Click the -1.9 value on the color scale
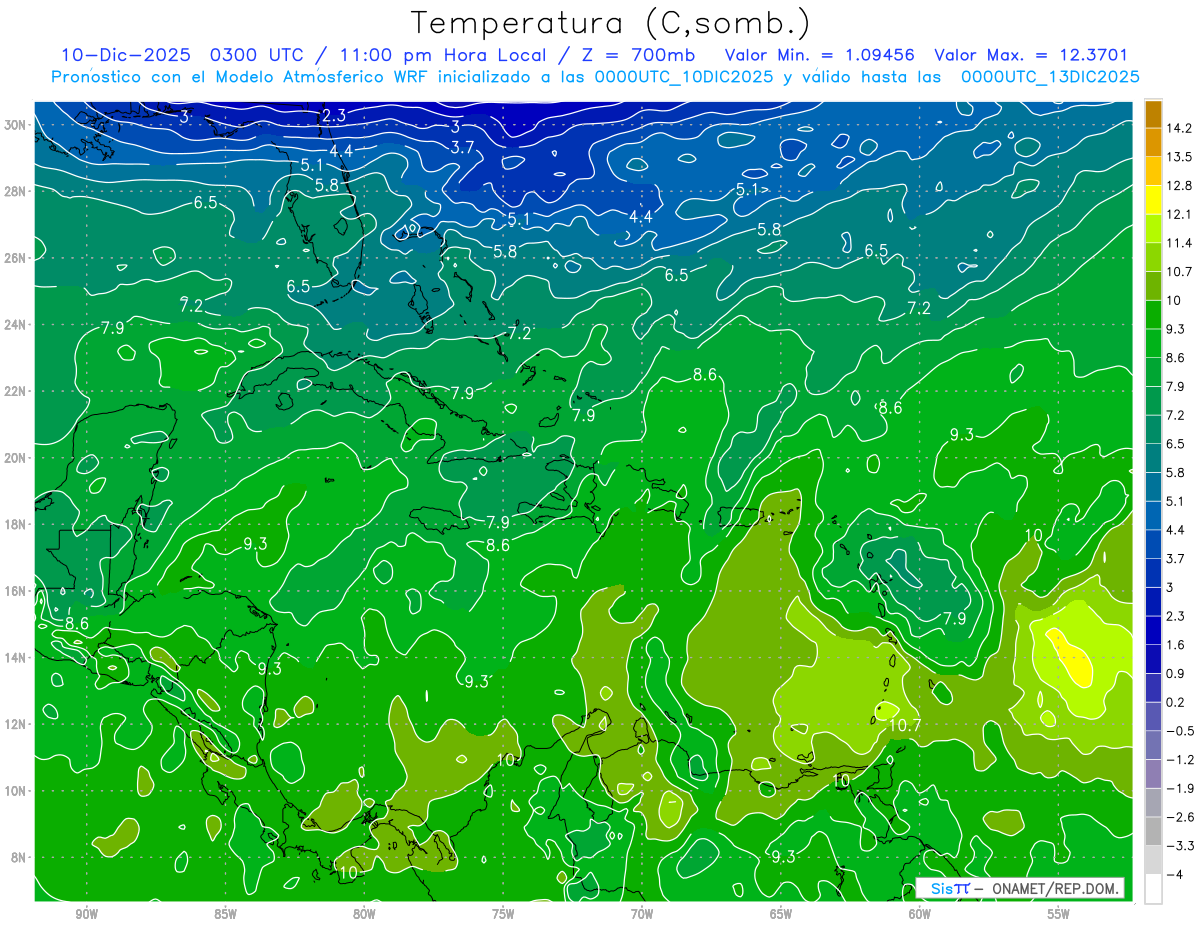The image size is (1200, 927). pos(1180,789)
